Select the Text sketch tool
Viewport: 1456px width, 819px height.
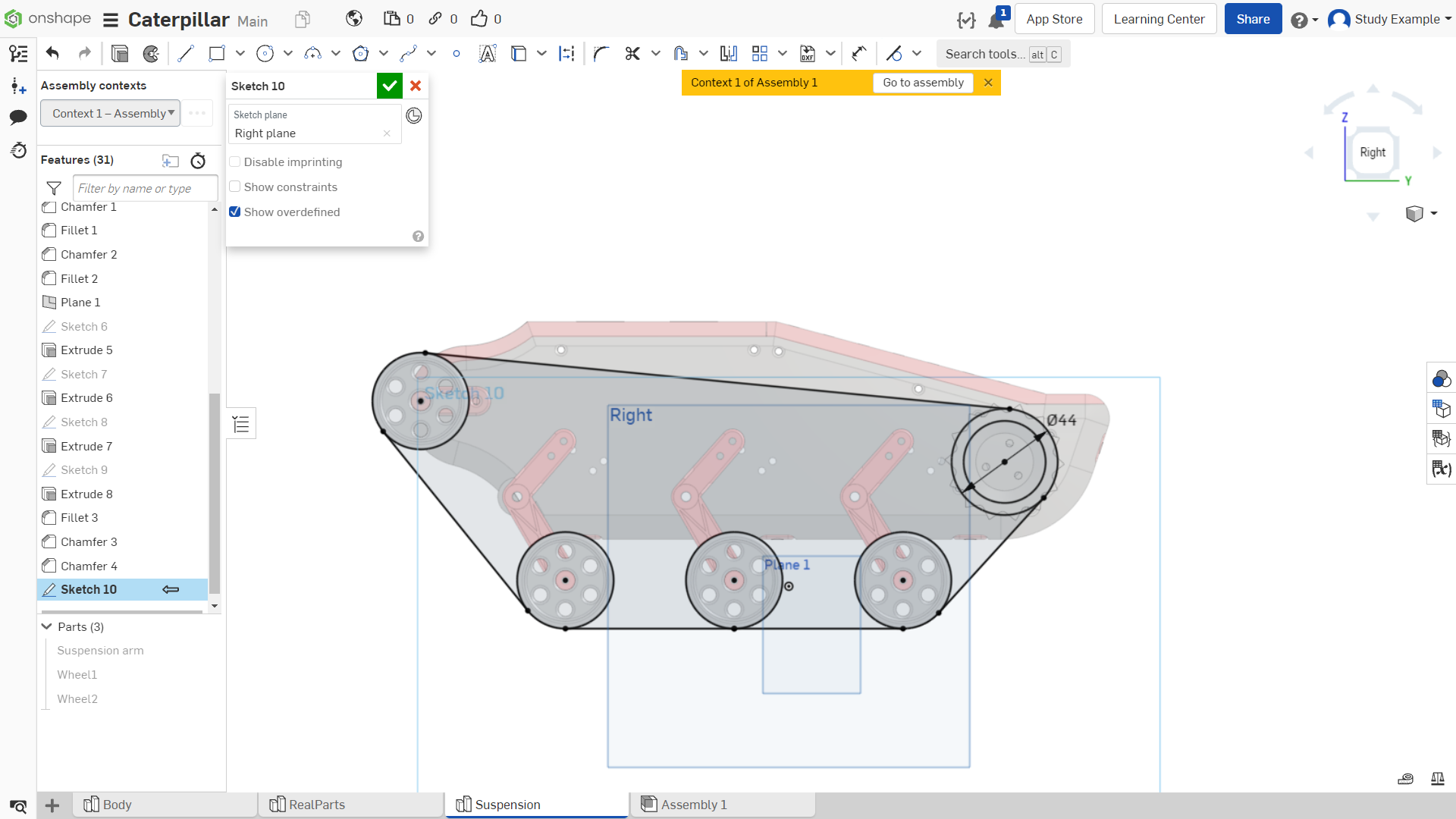pyautogui.click(x=488, y=54)
